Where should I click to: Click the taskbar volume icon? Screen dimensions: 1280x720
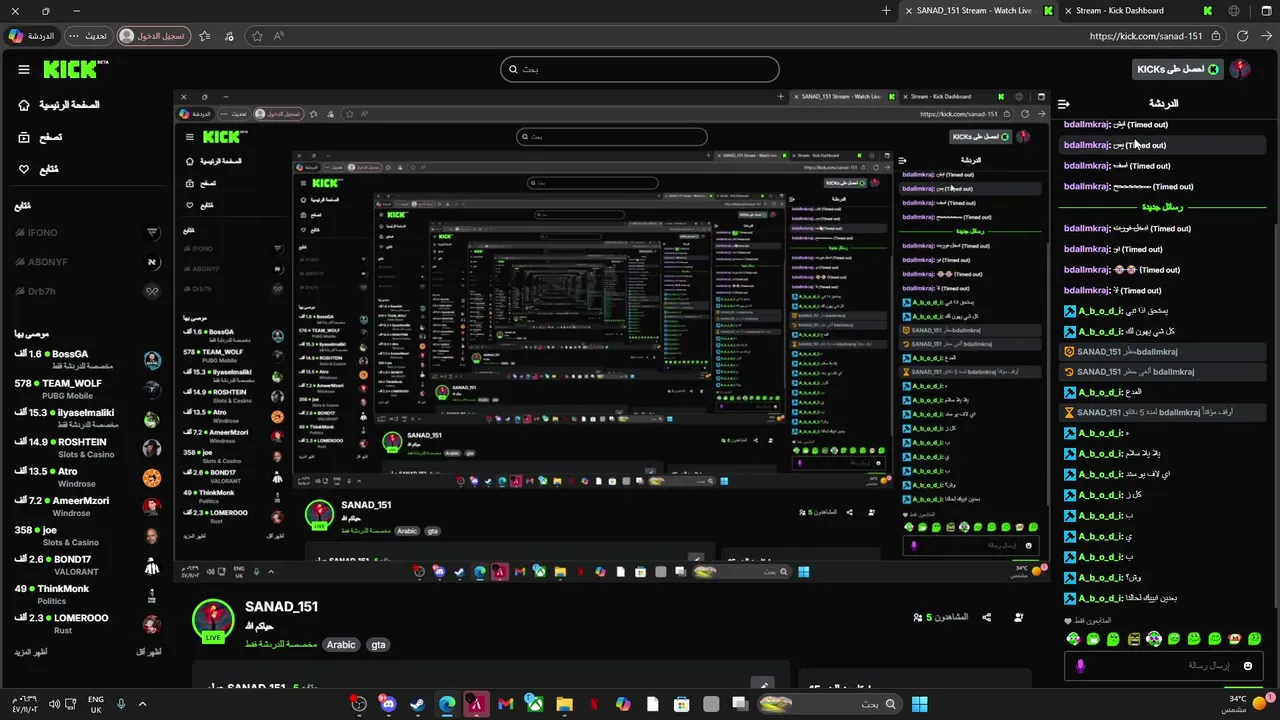[54, 704]
